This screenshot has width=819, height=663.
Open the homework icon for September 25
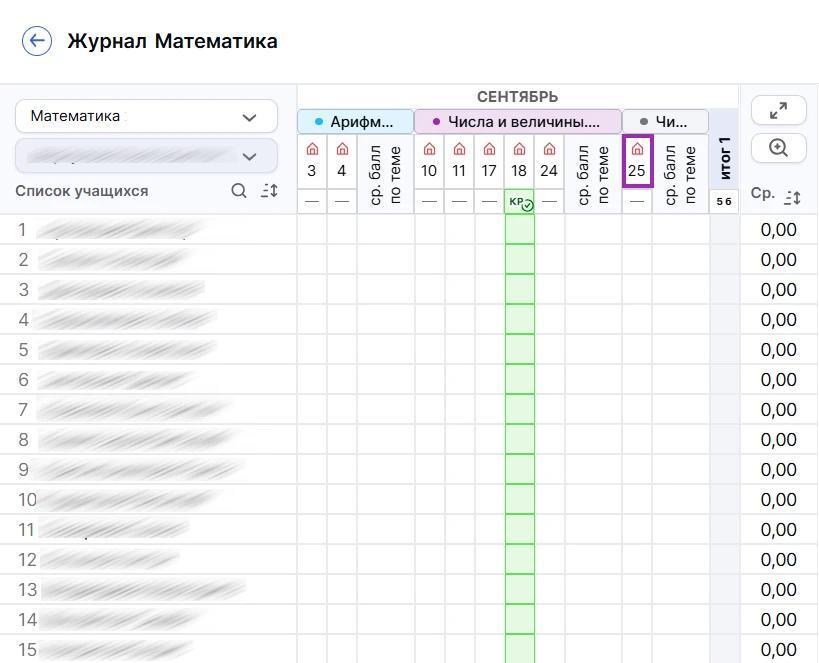click(x=637, y=149)
